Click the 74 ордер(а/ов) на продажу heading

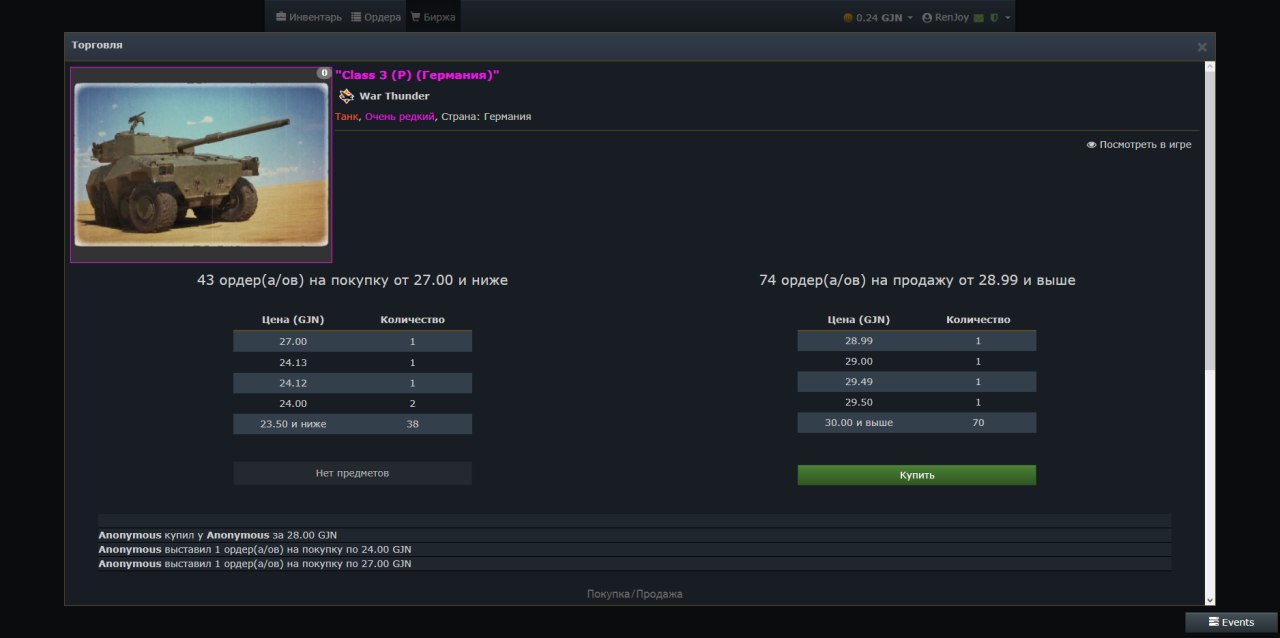pos(917,281)
